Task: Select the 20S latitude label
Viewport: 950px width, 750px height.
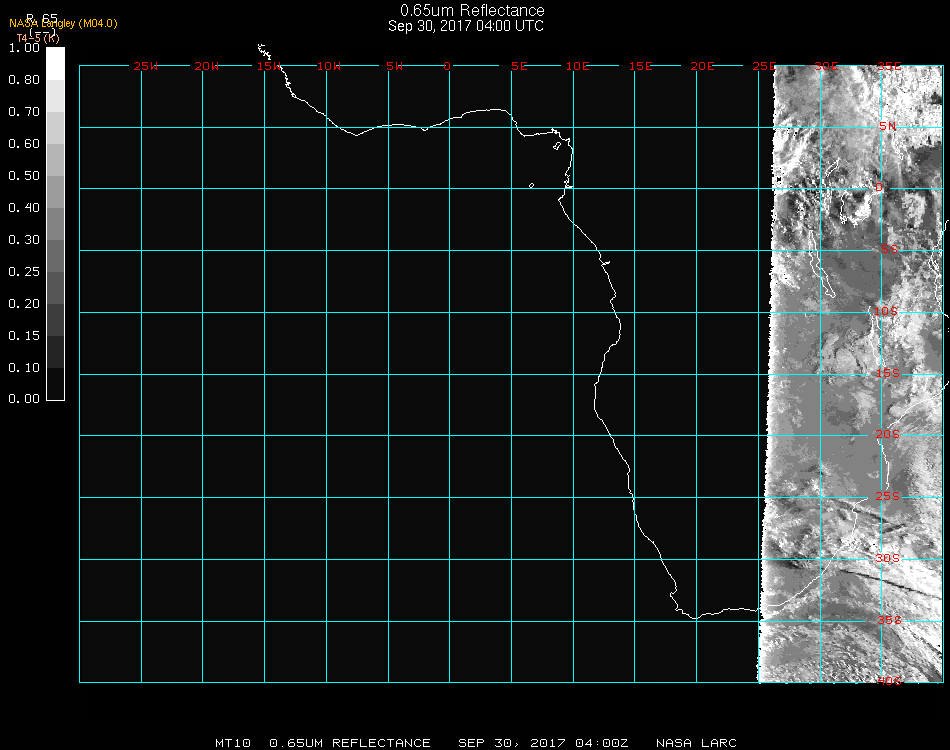Action: click(888, 434)
